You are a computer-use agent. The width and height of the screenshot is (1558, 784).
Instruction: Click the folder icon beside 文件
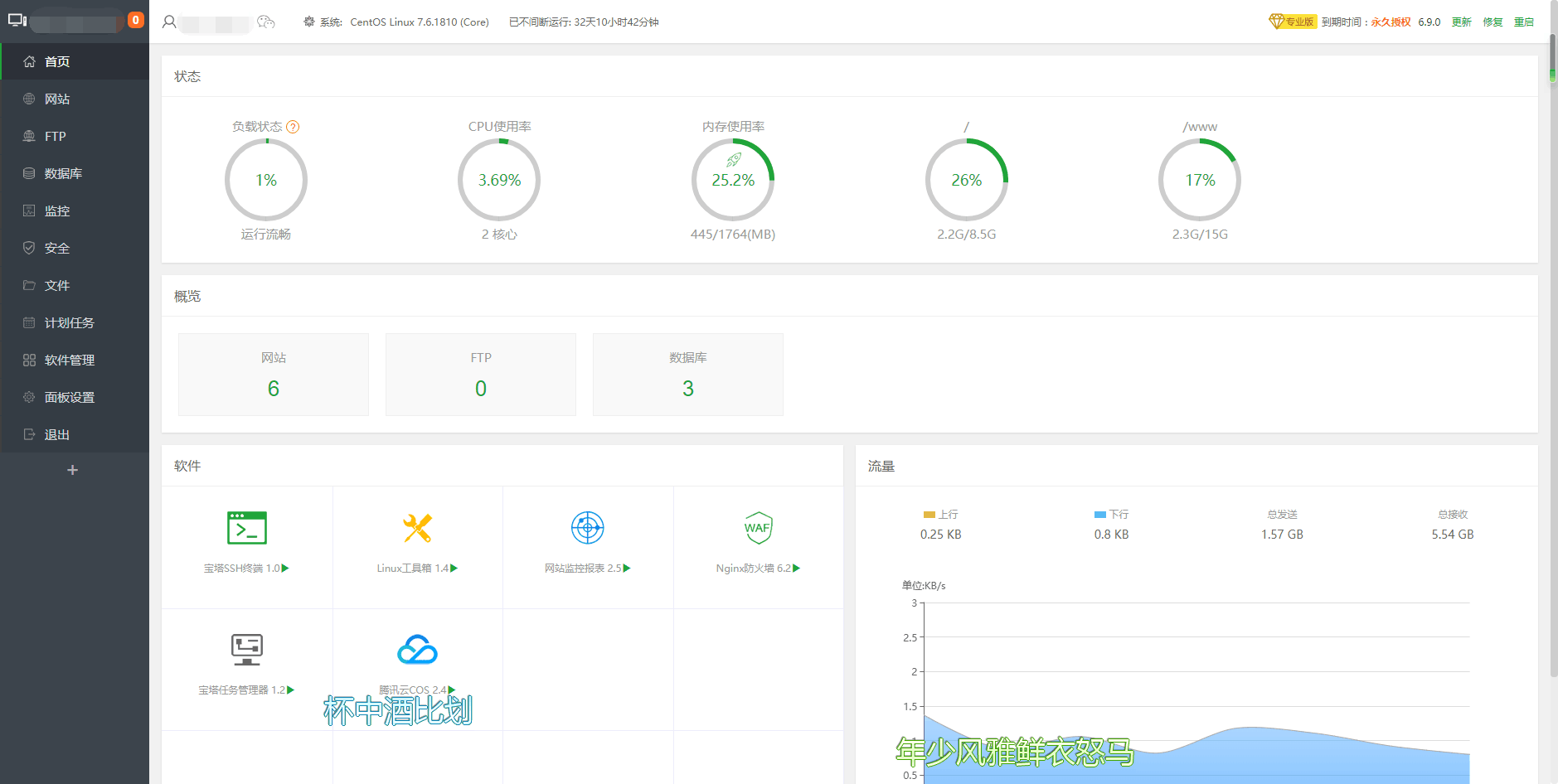(29, 285)
